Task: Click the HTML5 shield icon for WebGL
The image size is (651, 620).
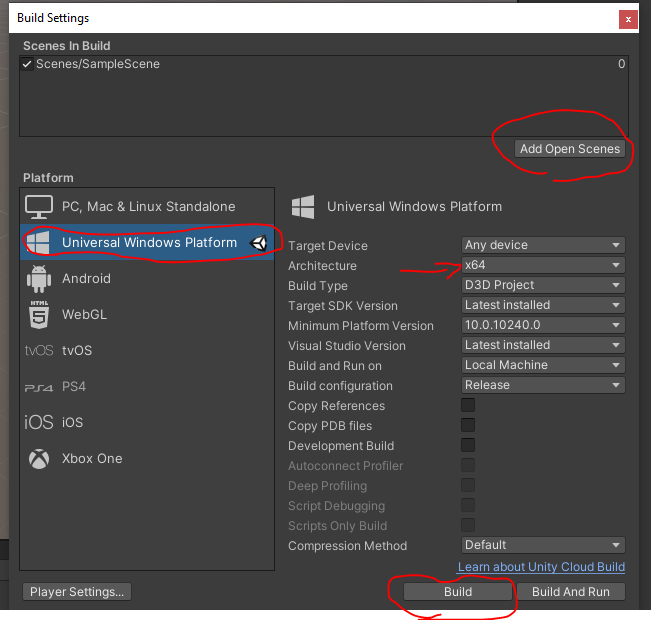Action: tap(39, 315)
